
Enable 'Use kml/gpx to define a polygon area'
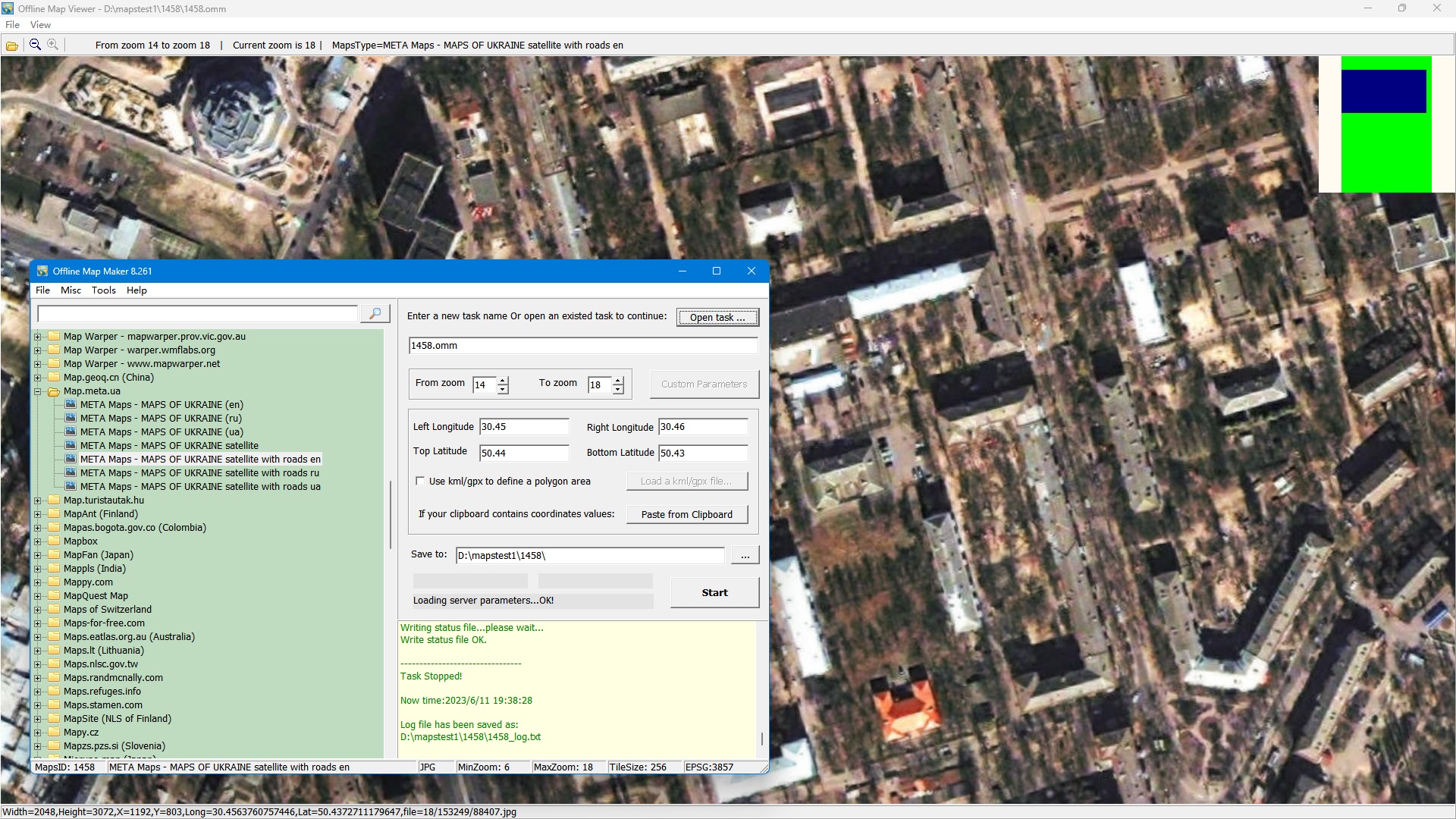tap(420, 482)
